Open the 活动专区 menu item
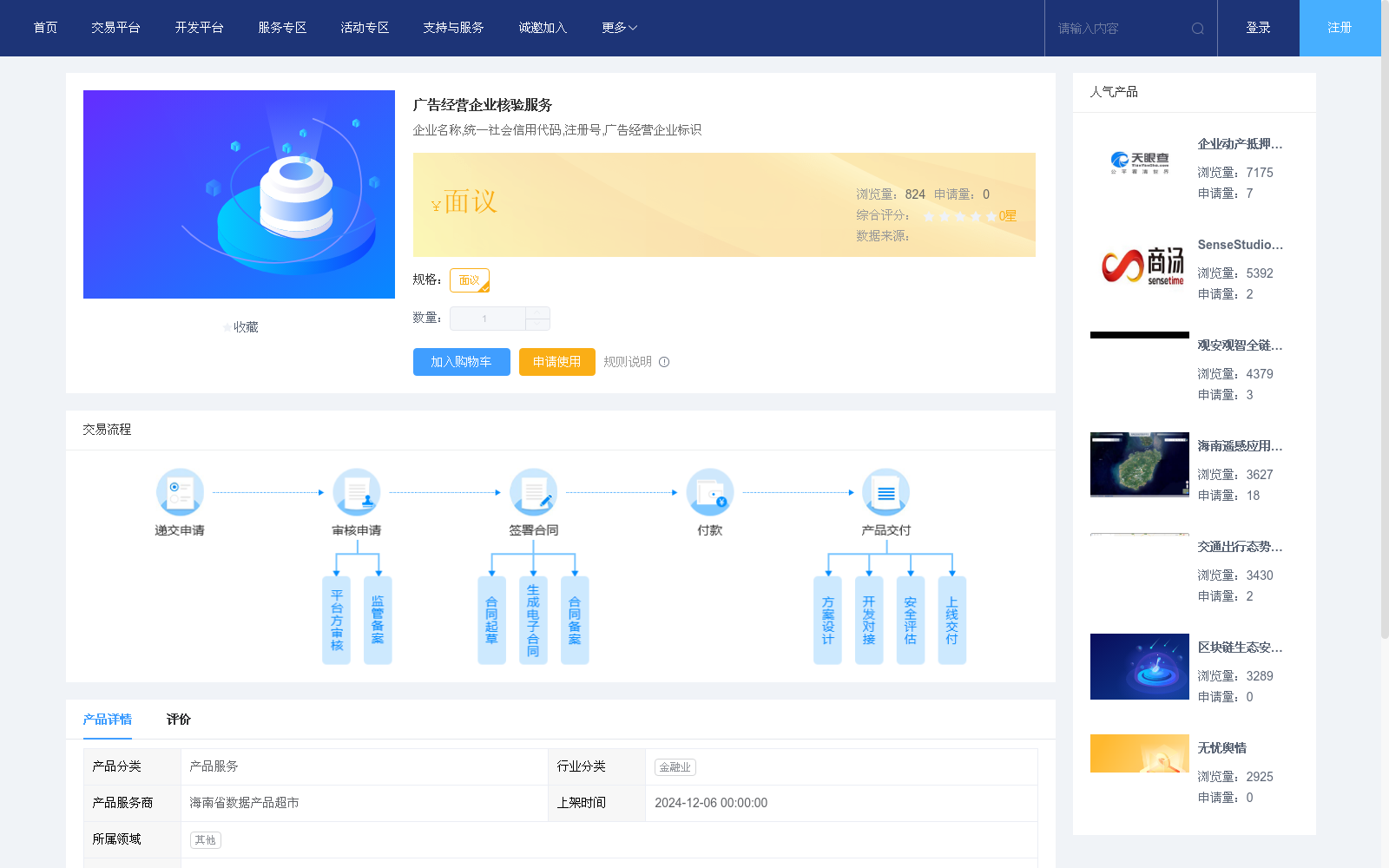This screenshot has height=868, width=1389. [365, 28]
